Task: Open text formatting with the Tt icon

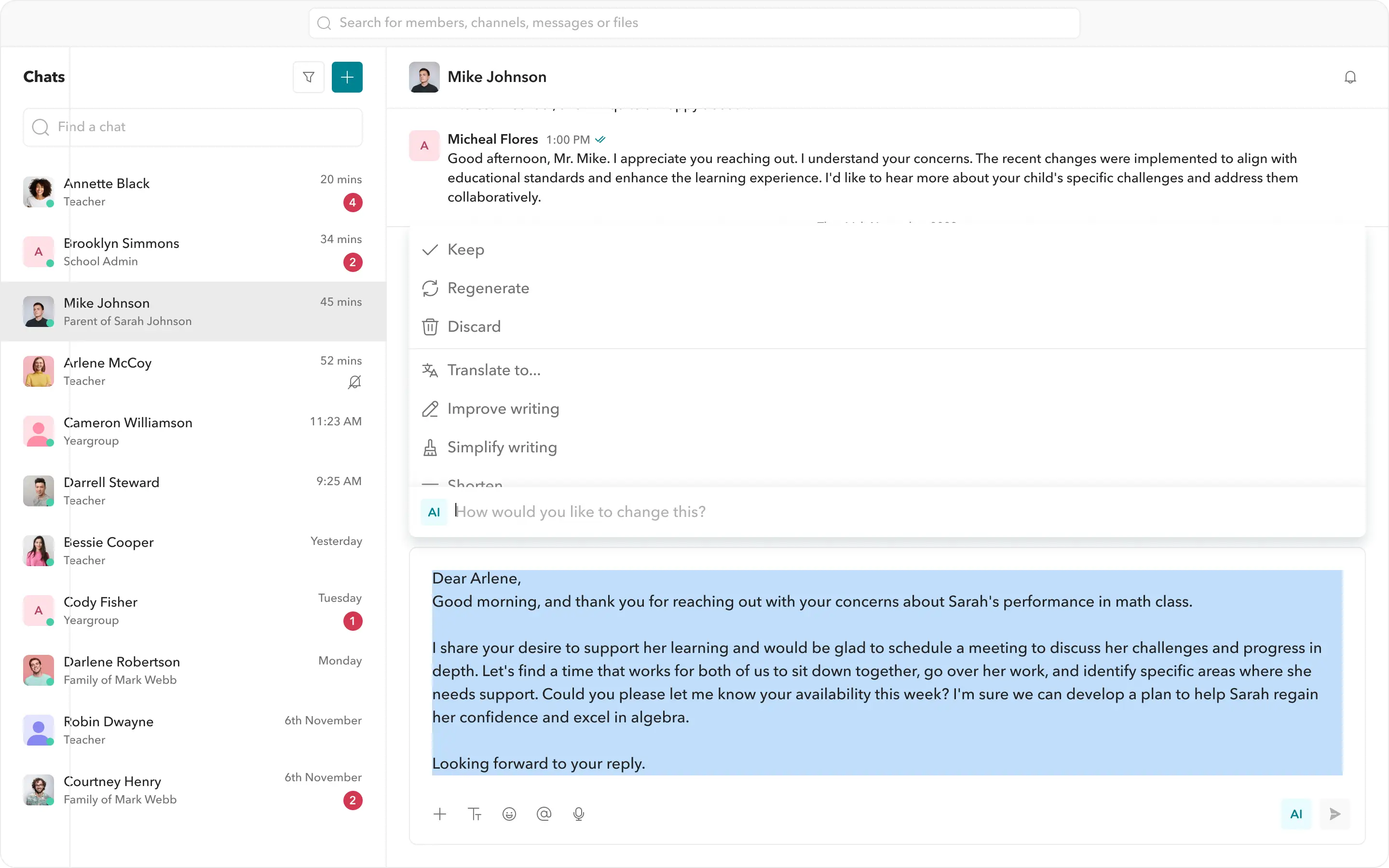Action: (x=475, y=814)
